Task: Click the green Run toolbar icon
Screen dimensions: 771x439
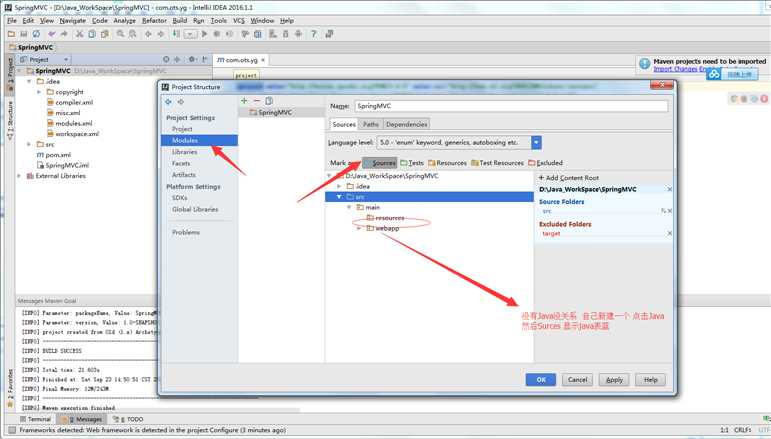Action: [x=204, y=34]
